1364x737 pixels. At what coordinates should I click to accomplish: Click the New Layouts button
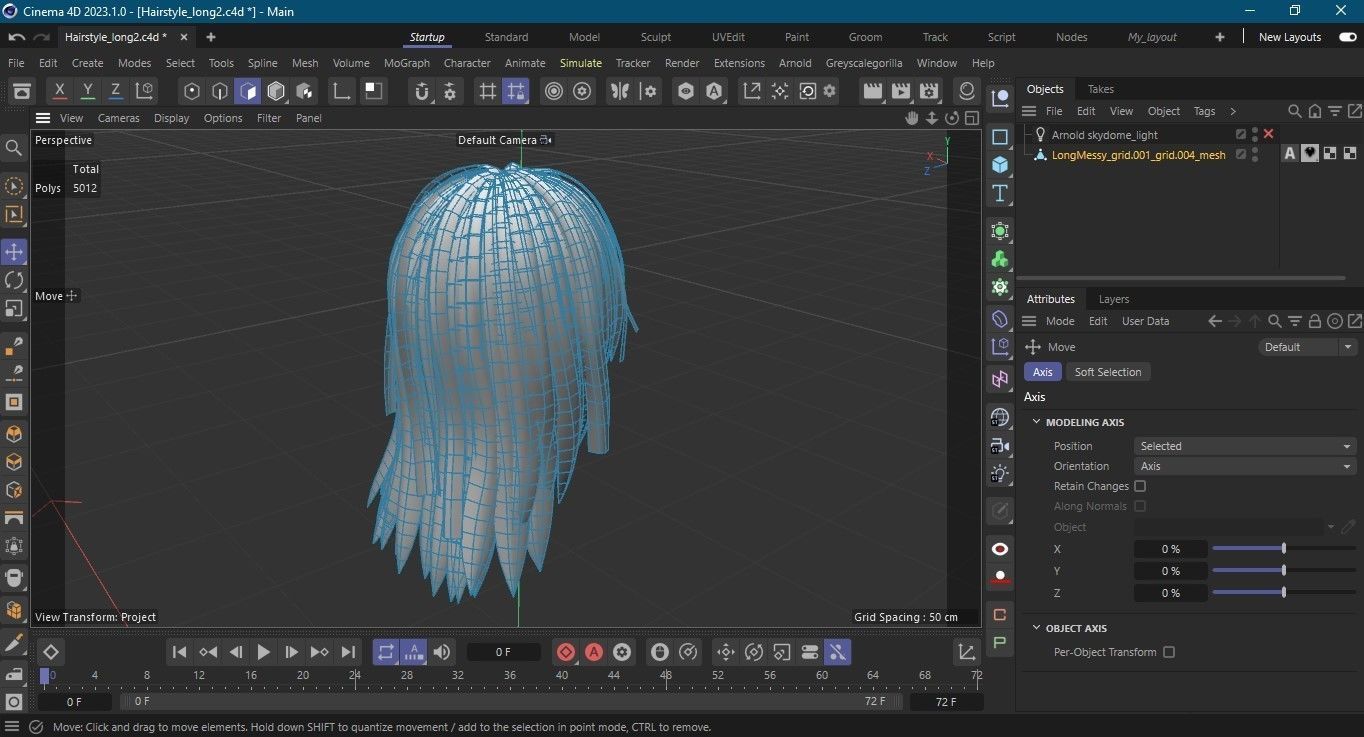(1289, 37)
